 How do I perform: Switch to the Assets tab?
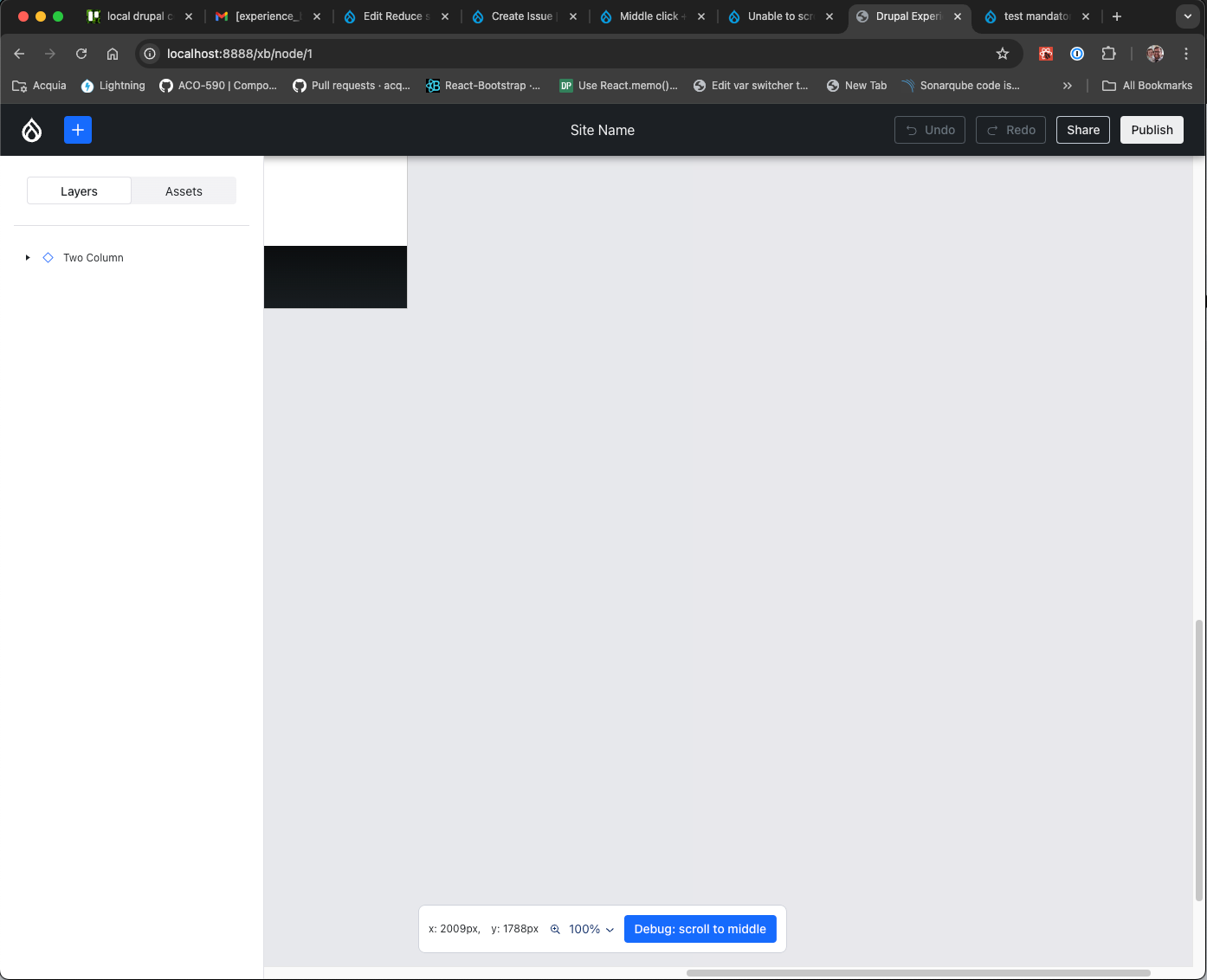(184, 190)
